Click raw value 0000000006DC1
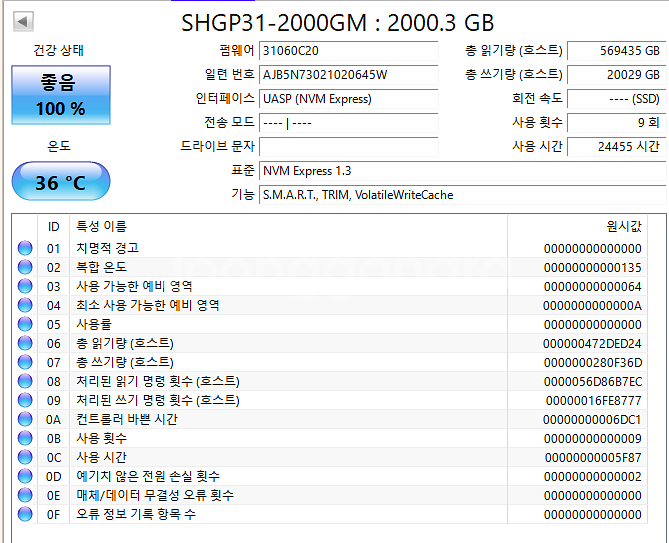Screen dimensions: 669x543 click(592, 420)
